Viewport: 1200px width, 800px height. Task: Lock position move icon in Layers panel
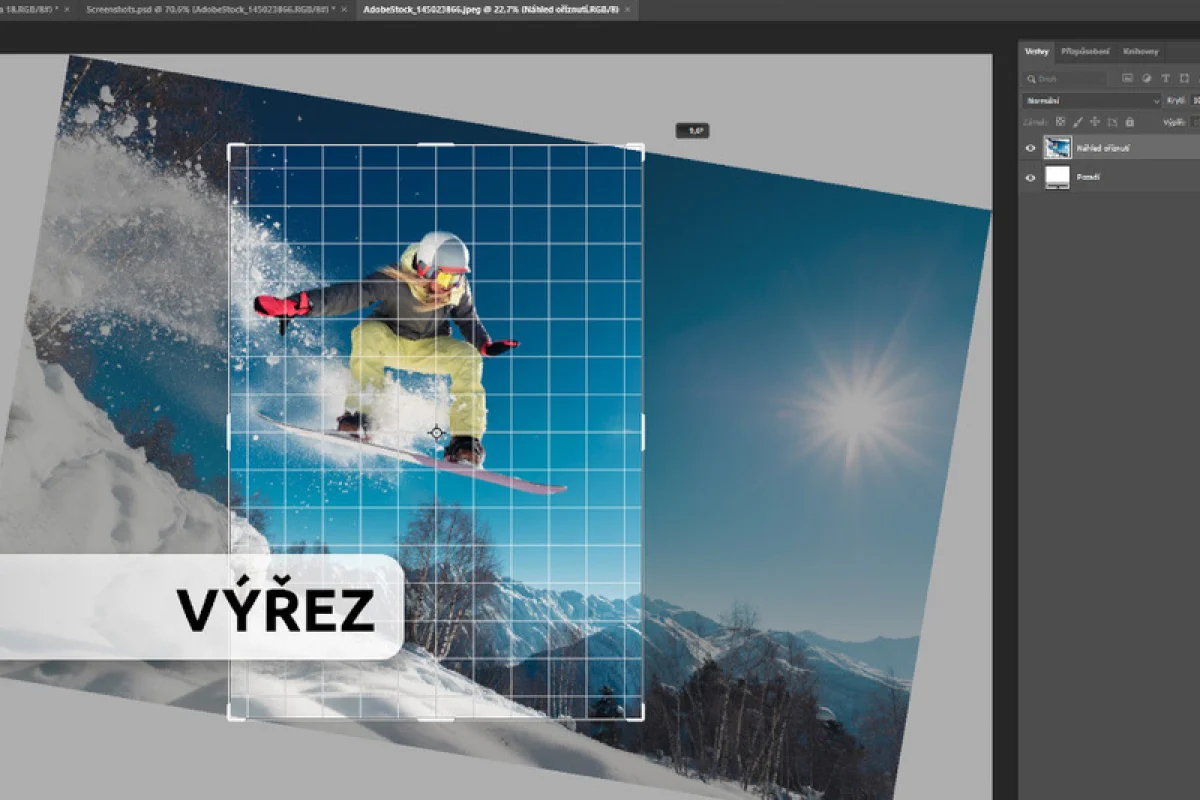(x=1095, y=122)
